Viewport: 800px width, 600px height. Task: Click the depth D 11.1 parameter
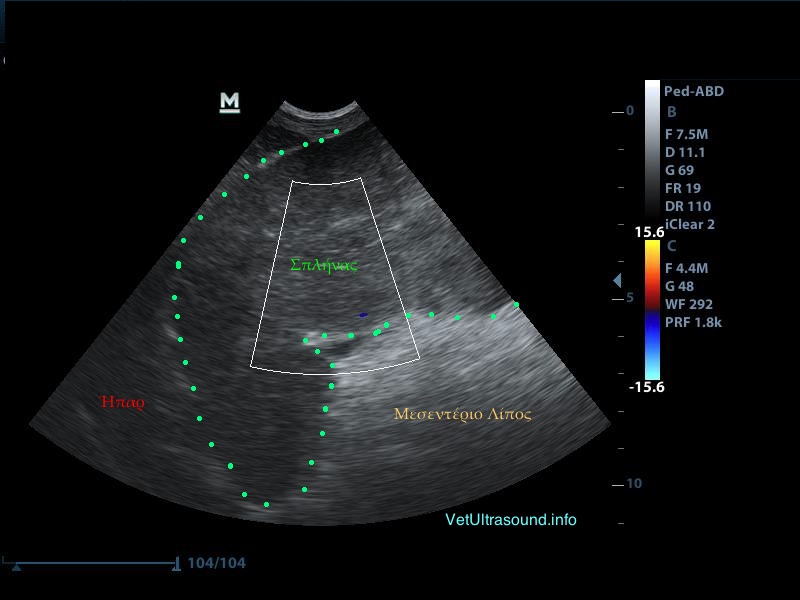[685, 152]
